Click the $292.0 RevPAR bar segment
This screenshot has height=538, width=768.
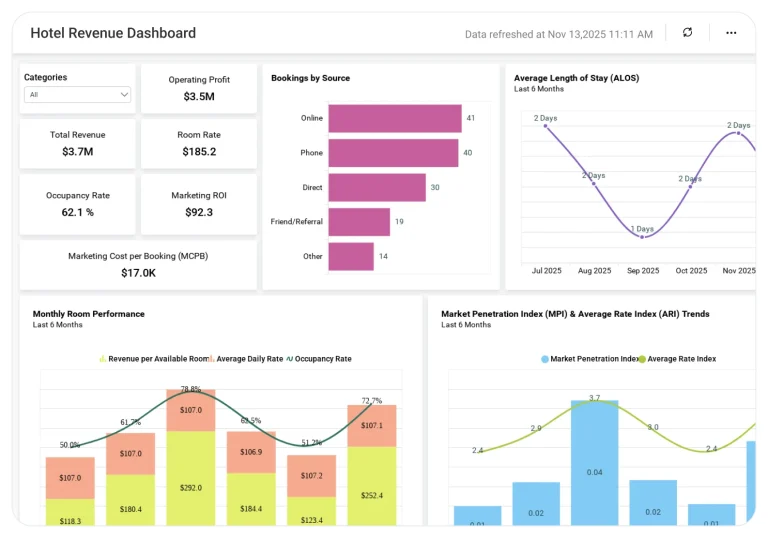coord(191,478)
